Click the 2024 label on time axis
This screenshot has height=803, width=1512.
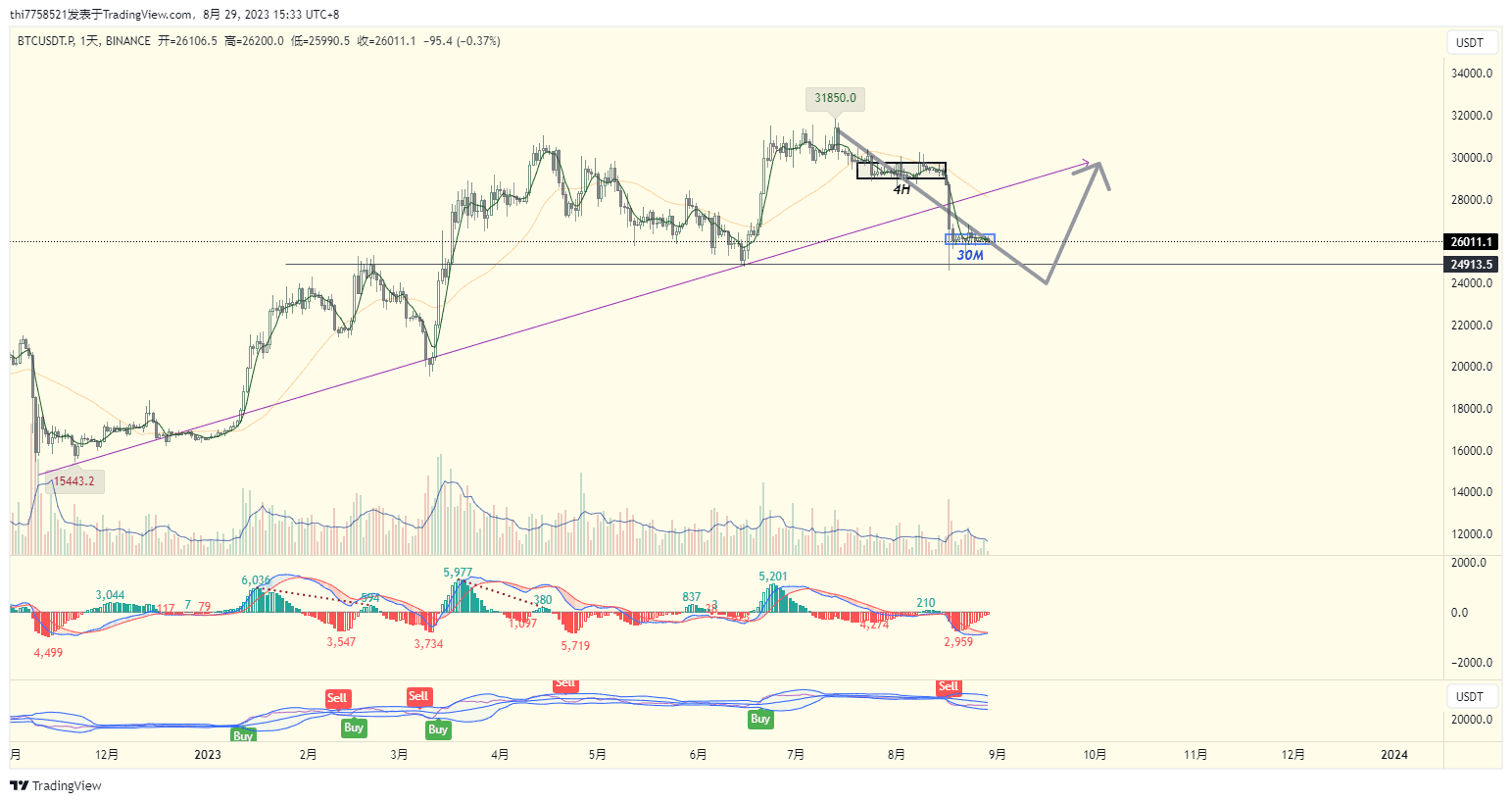(x=1394, y=755)
